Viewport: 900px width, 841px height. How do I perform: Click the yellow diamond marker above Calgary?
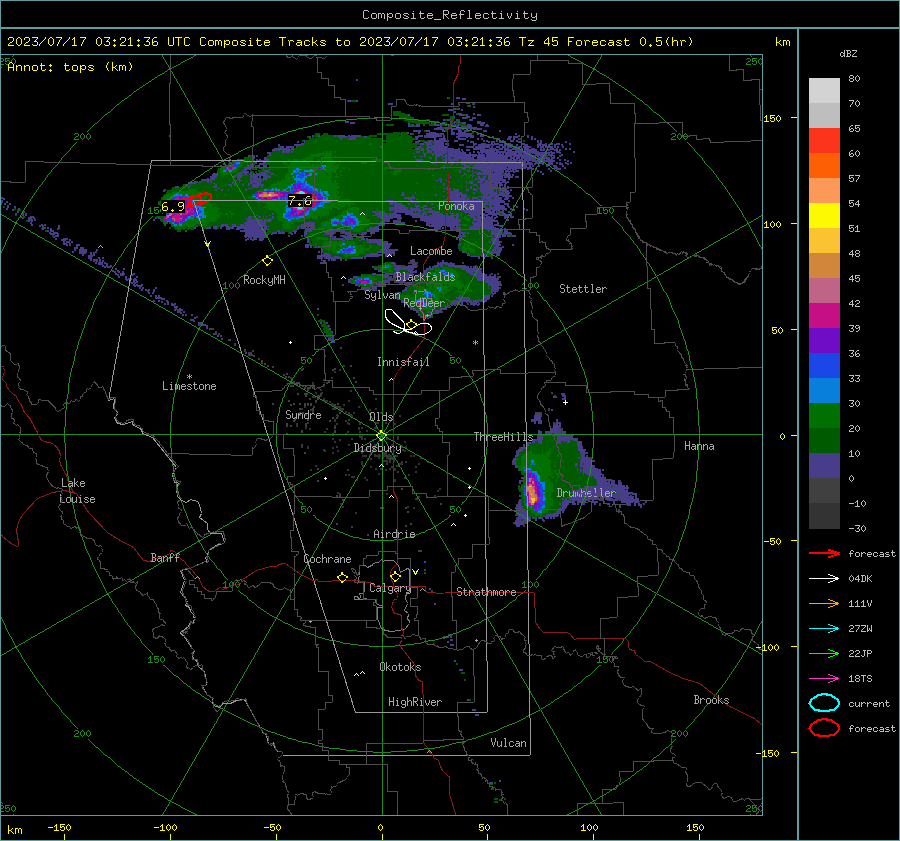click(395, 576)
